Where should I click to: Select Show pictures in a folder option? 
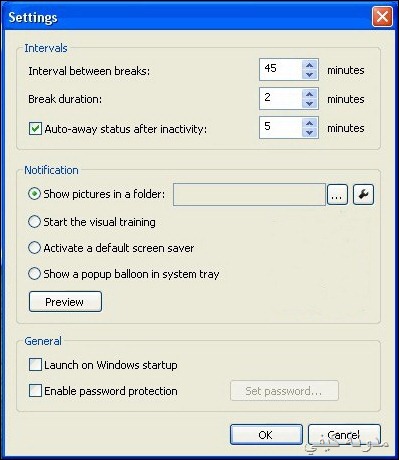34,194
